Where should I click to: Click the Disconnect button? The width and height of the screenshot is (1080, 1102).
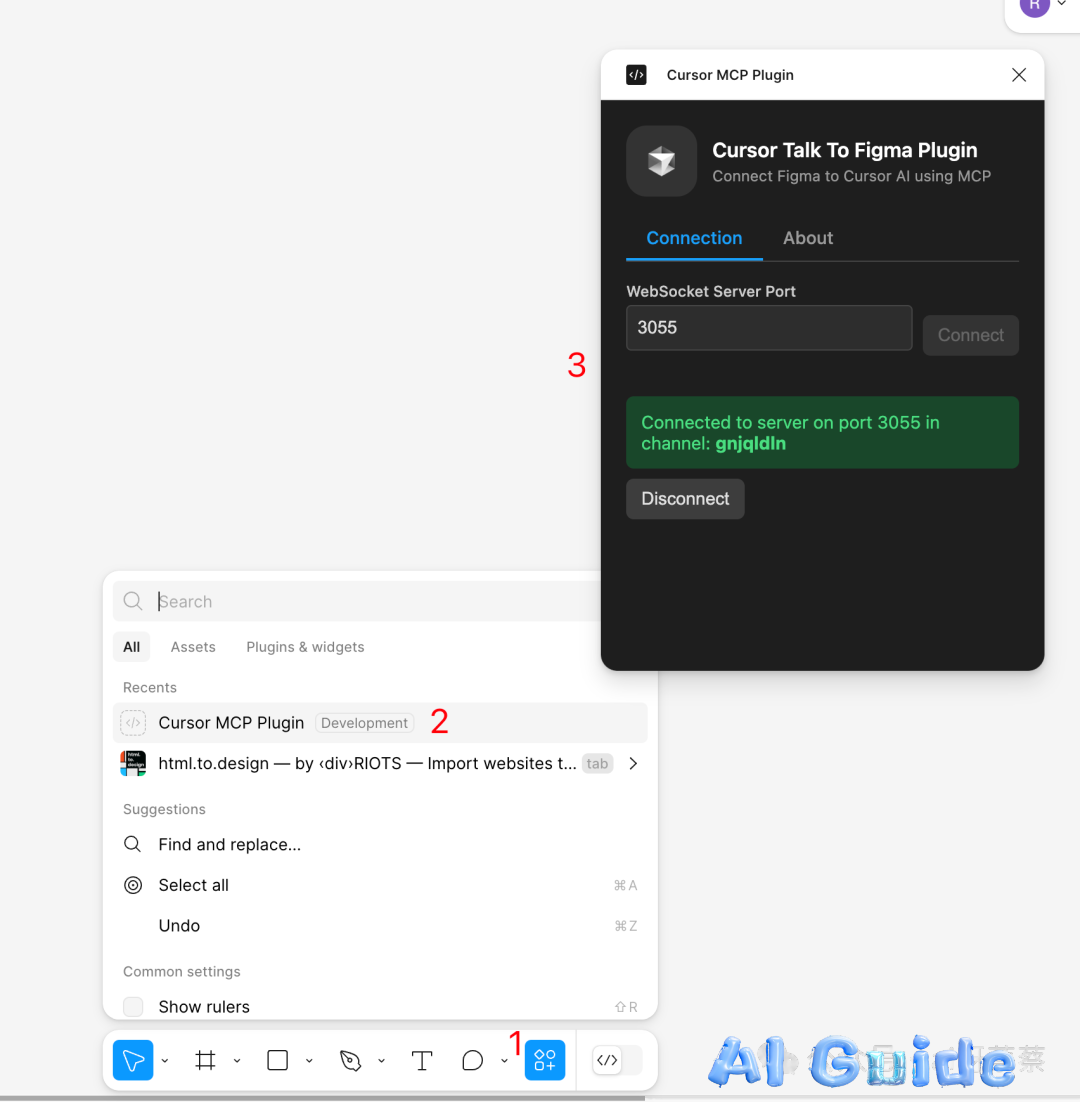coord(685,499)
